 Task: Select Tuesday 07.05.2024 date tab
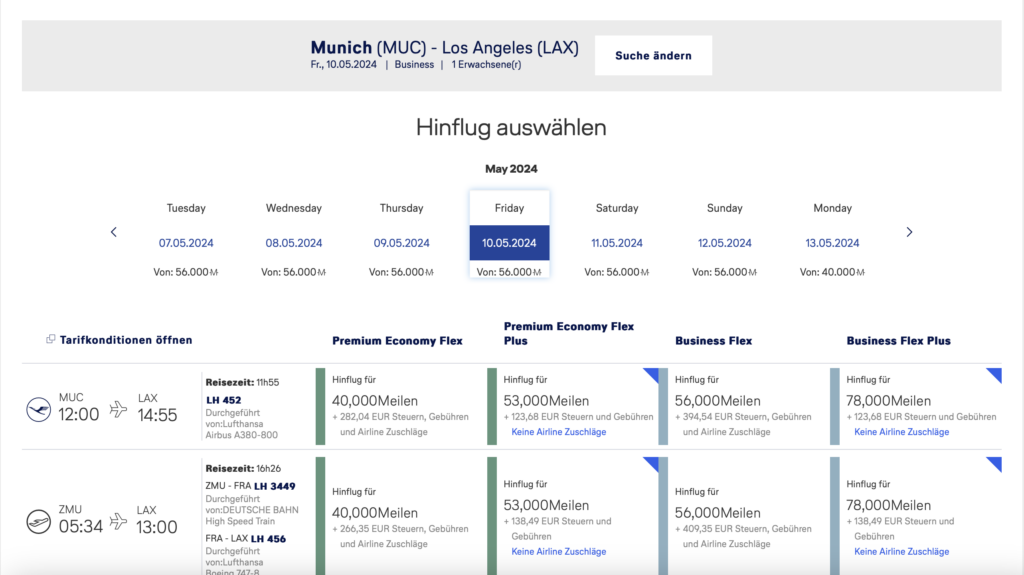point(186,242)
